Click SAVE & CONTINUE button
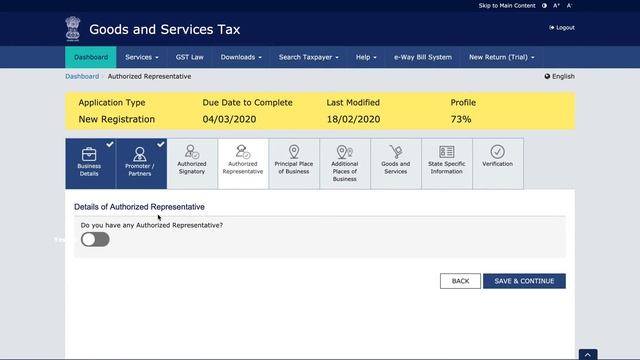640x360 pixels. click(524, 281)
